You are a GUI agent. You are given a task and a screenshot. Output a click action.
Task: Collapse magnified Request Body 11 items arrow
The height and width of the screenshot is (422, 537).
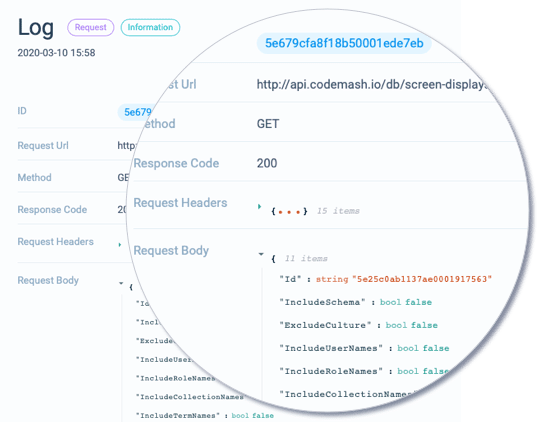click(x=261, y=254)
